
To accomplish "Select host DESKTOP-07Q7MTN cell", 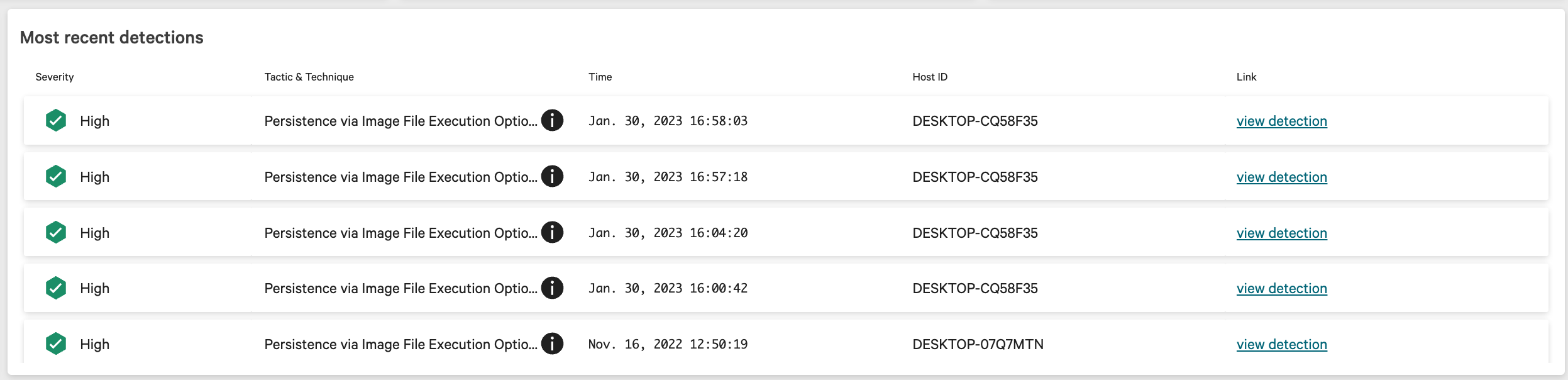I will pyautogui.click(x=978, y=344).
